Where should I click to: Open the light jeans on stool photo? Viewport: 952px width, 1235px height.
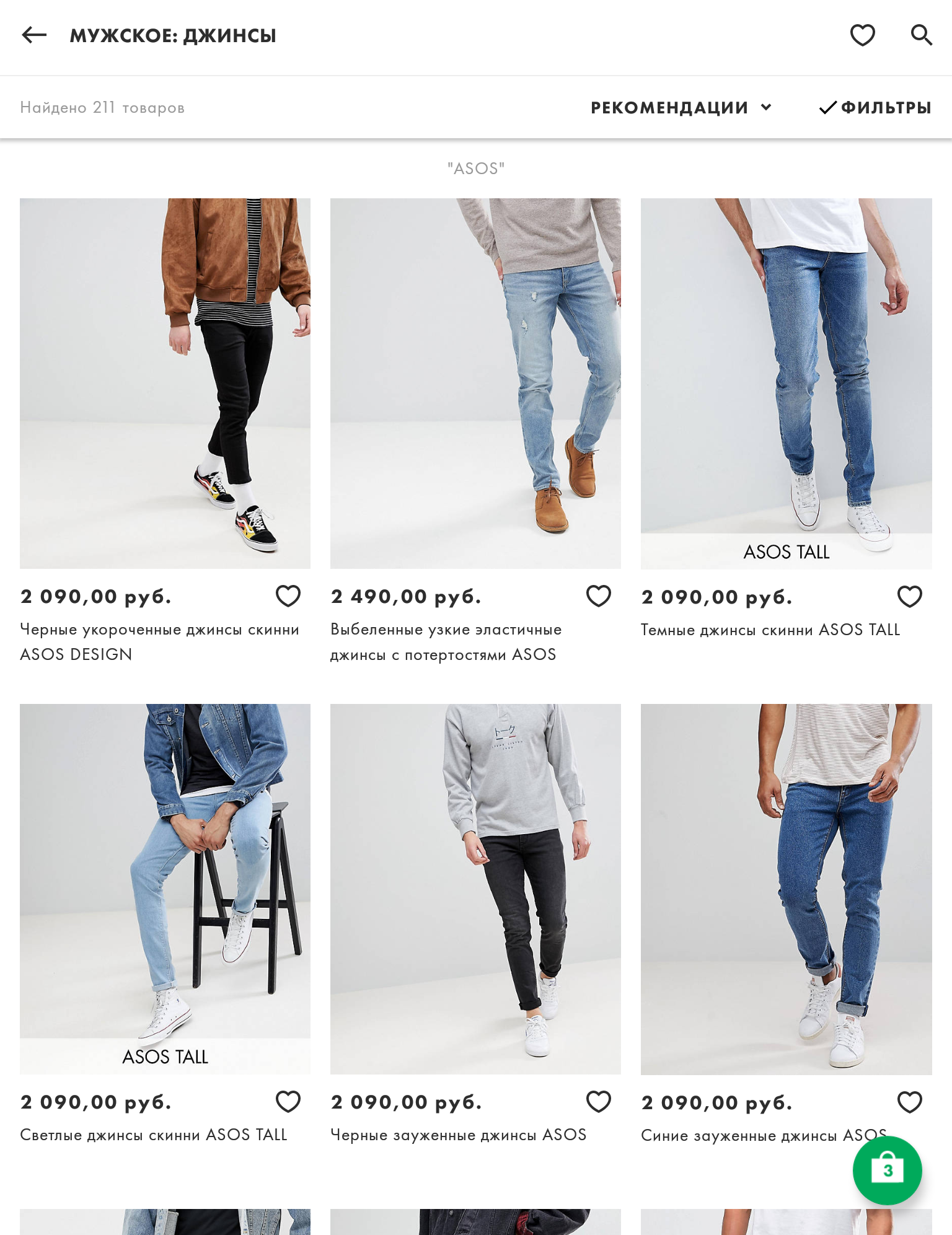(165, 889)
